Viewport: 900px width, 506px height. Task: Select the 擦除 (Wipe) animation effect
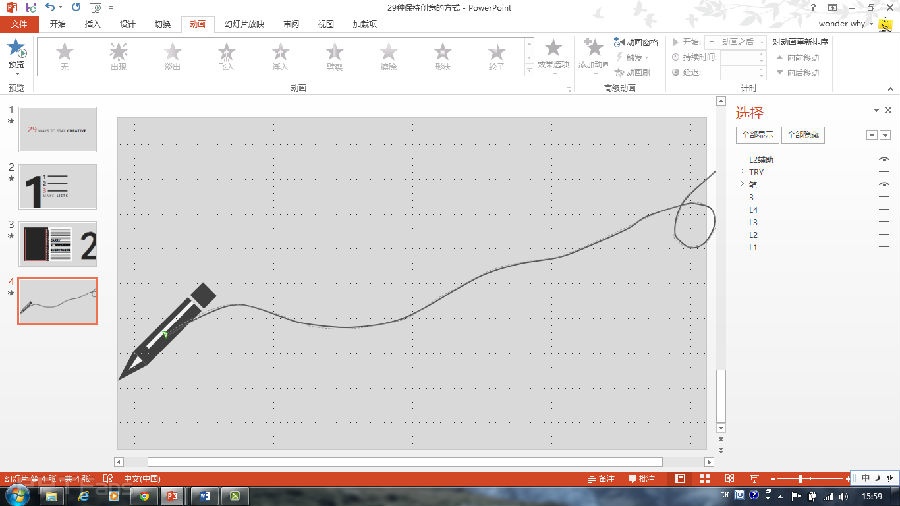[389, 56]
